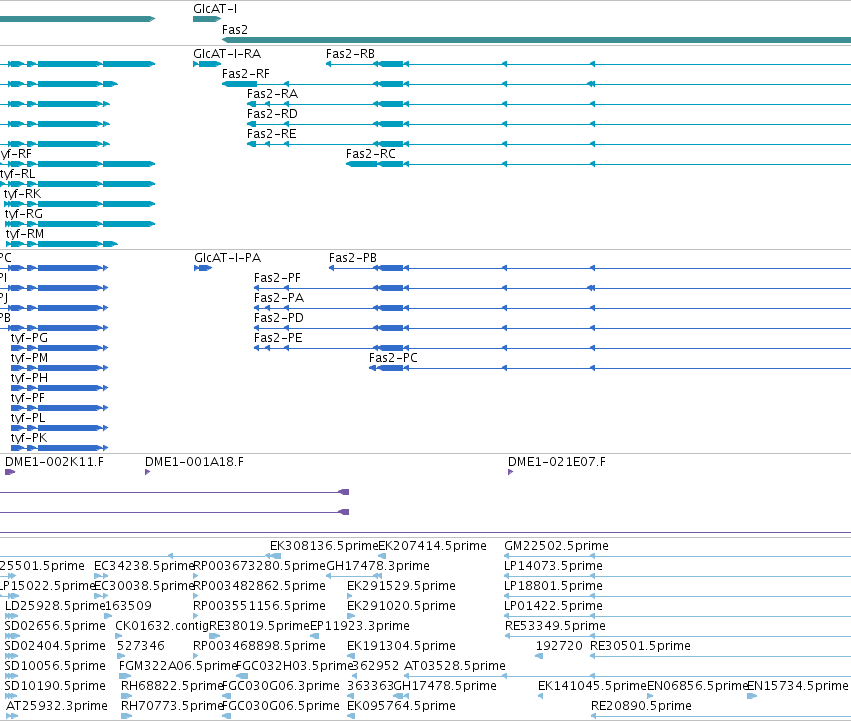Select the tyf-PM protein label
This screenshot has height=721, width=851.
[x=29, y=358]
